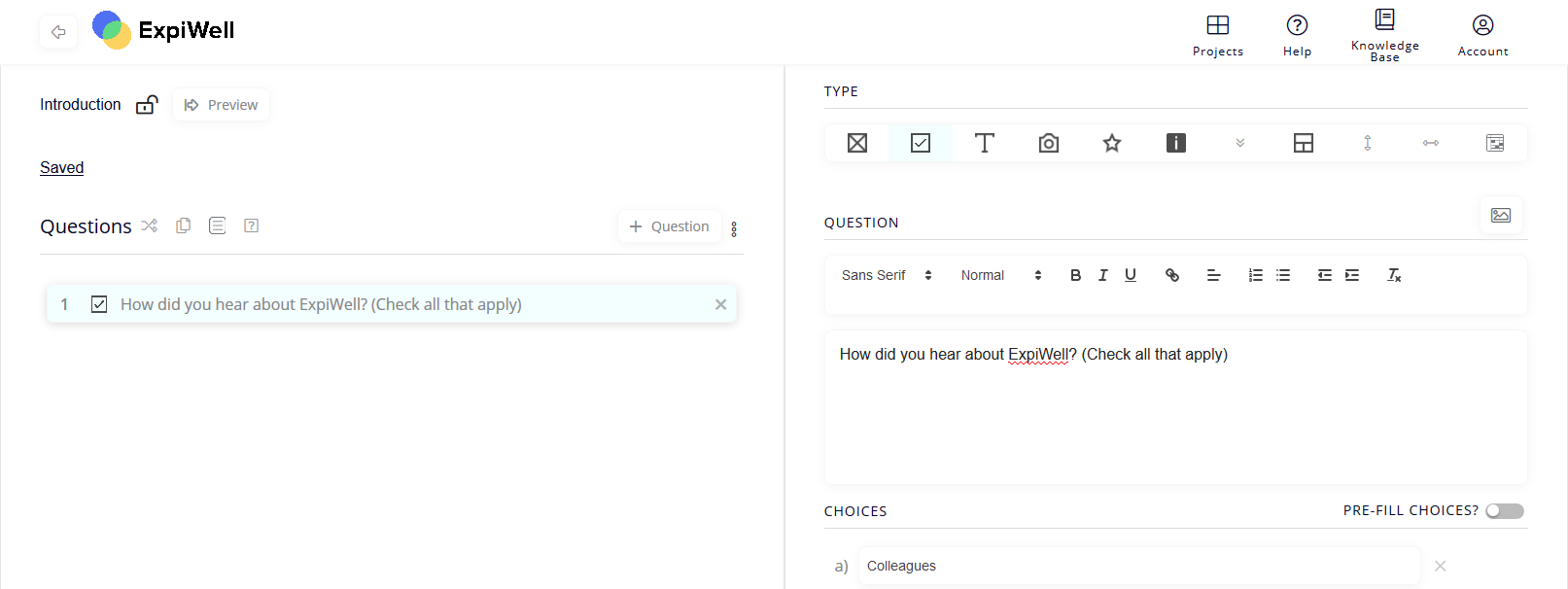Image resolution: width=1568 pixels, height=589 pixels.
Task: Click the Colleagues choice input field
Action: [1138, 566]
